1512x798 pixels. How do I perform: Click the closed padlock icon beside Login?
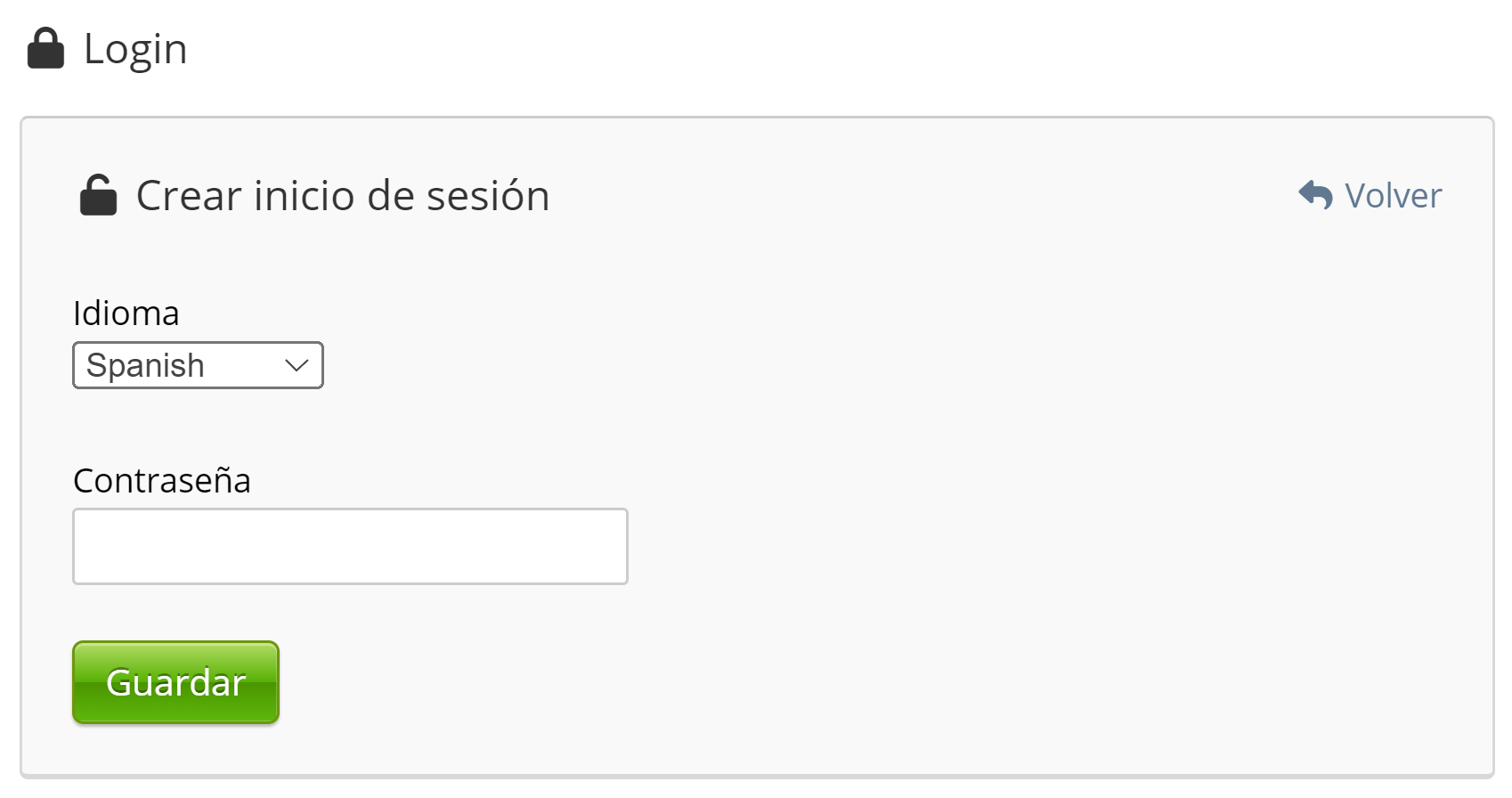(x=45, y=49)
